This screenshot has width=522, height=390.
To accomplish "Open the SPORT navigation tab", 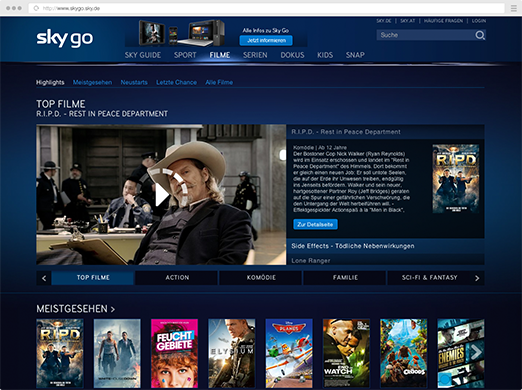I will 185,55.
